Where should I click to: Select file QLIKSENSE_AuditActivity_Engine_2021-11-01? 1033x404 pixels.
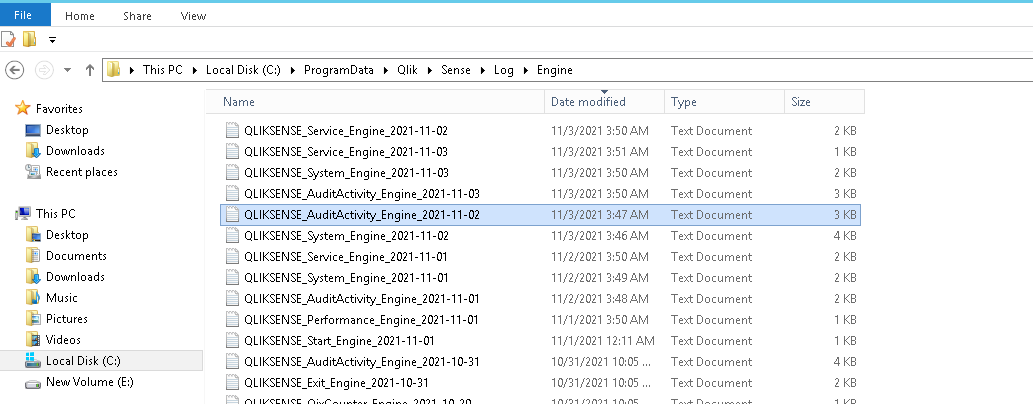click(x=362, y=299)
